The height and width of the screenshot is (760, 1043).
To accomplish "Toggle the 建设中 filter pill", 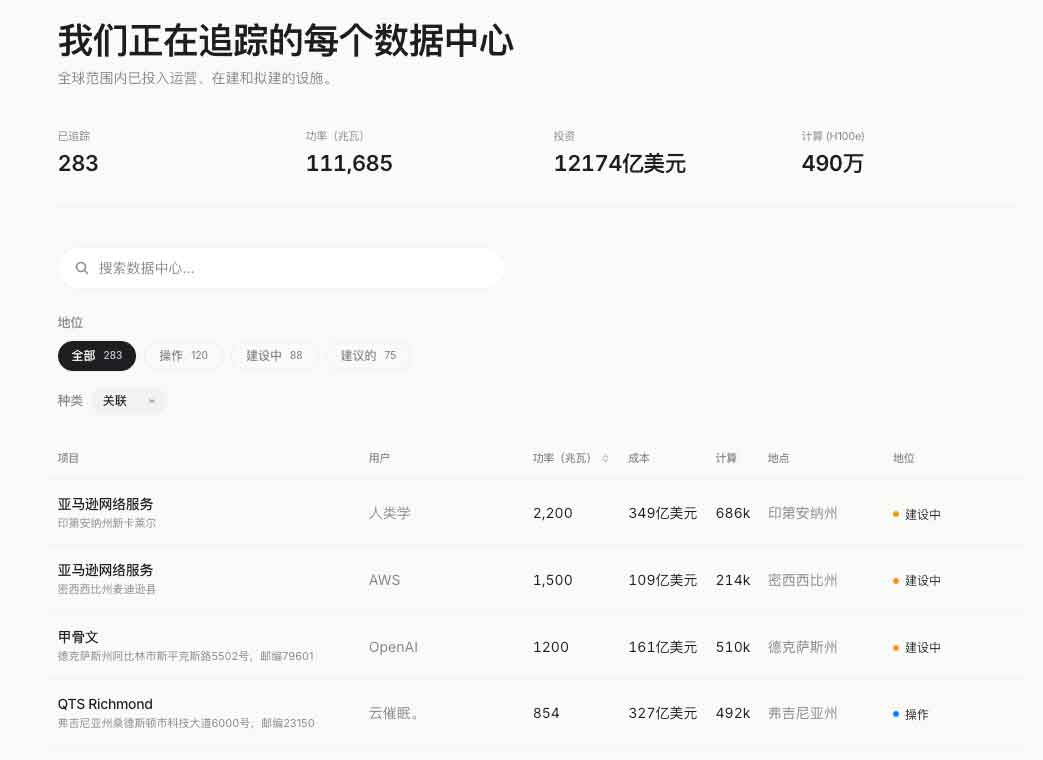I will pyautogui.click(x=274, y=355).
